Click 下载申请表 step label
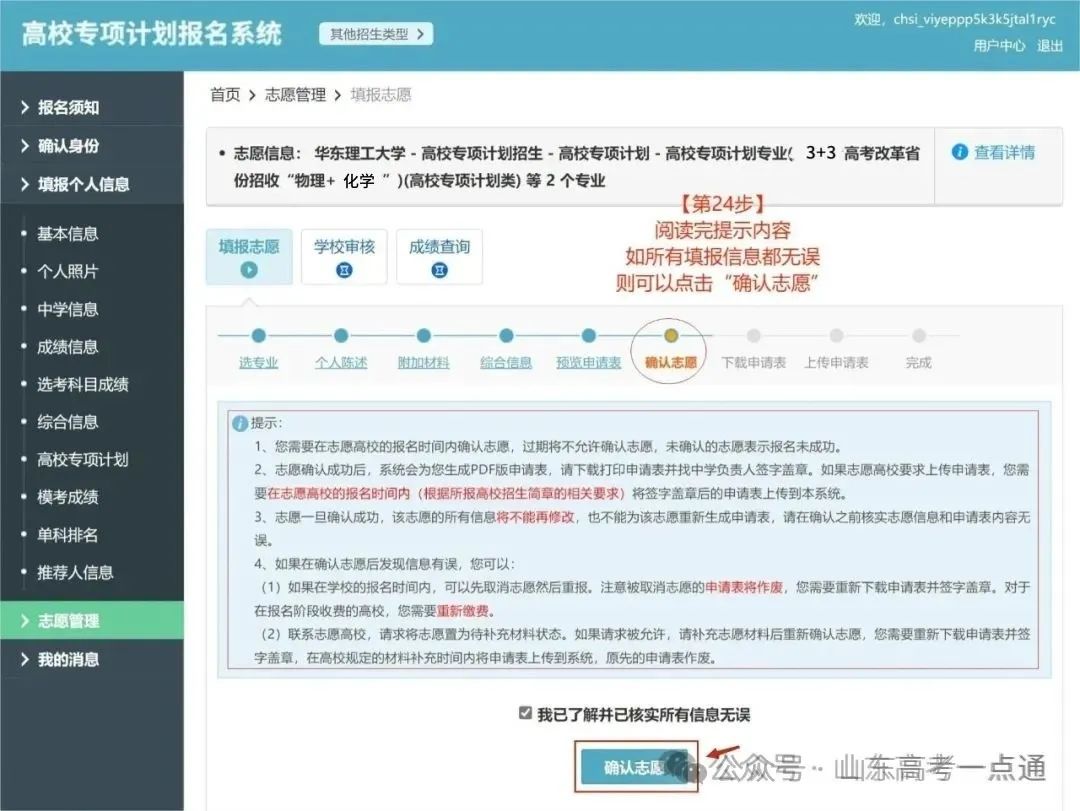Screen dimensions: 1080x811 (x=754, y=362)
